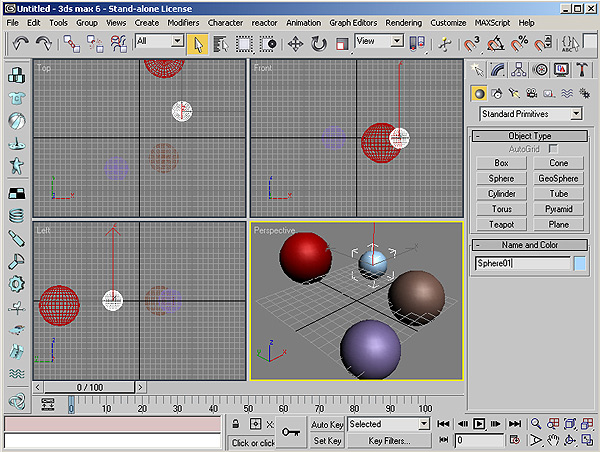Open the Modifiers menu

click(x=183, y=22)
